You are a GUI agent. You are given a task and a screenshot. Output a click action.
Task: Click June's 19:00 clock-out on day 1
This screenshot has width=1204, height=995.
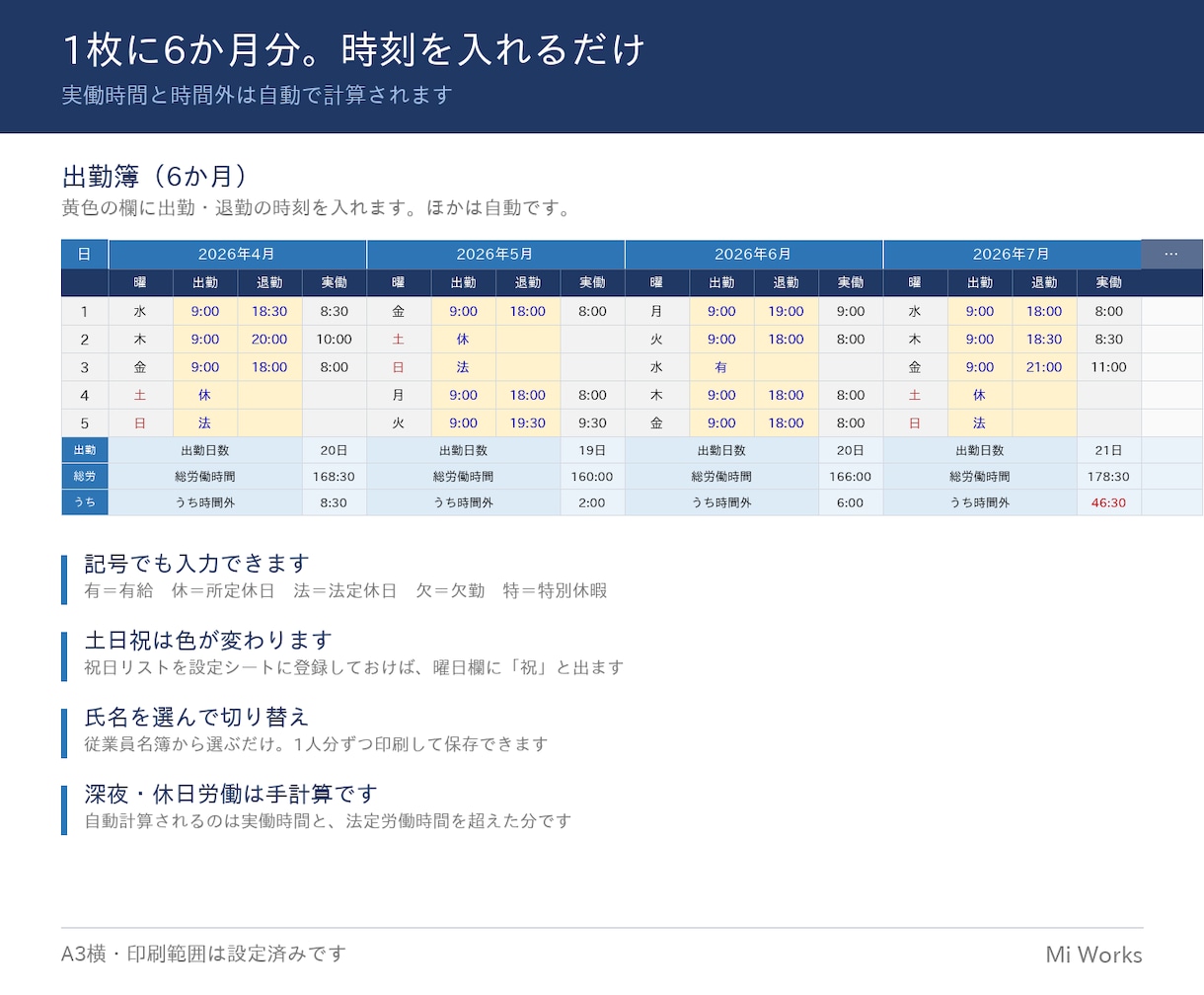coord(787,311)
